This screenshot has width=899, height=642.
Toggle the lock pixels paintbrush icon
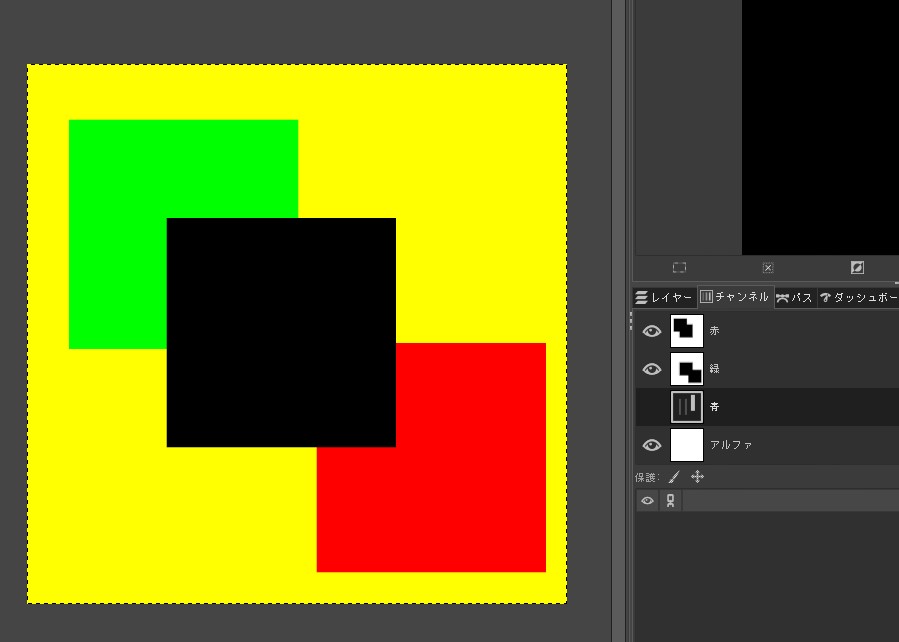click(x=674, y=477)
